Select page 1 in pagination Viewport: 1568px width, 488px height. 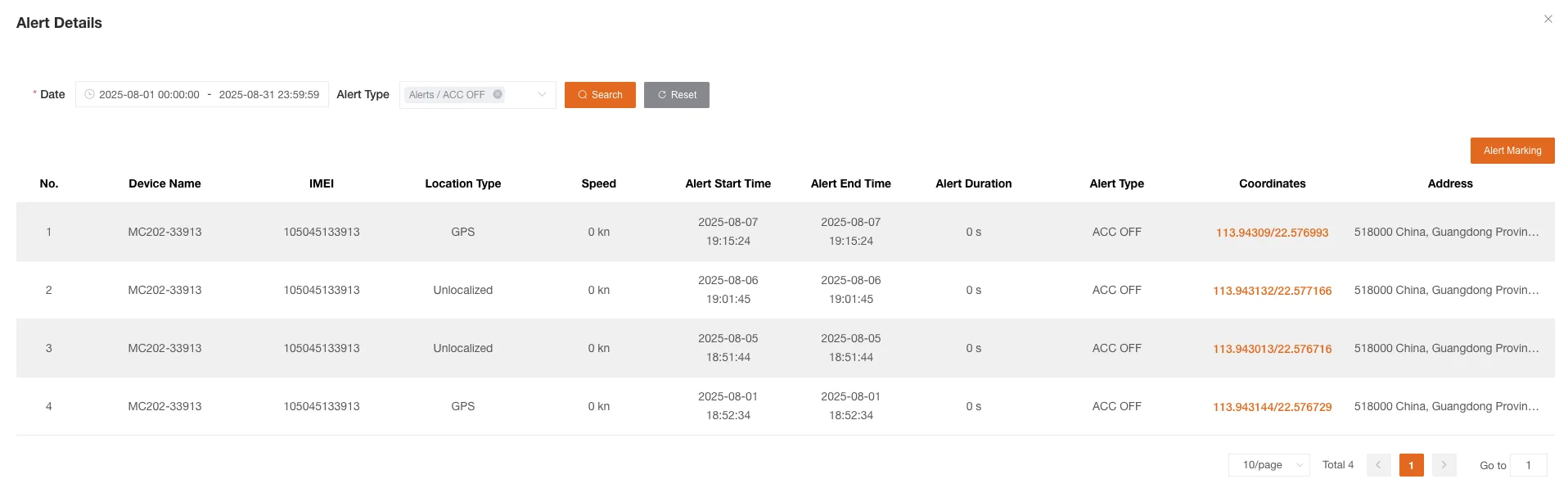(1411, 464)
